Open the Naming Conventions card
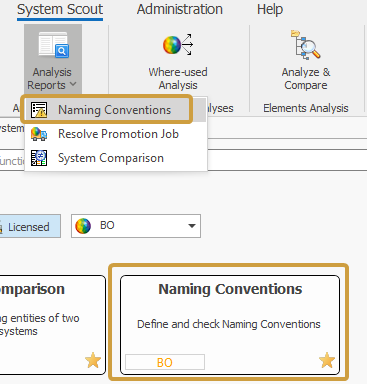The height and width of the screenshot is (384, 367). click(230, 325)
